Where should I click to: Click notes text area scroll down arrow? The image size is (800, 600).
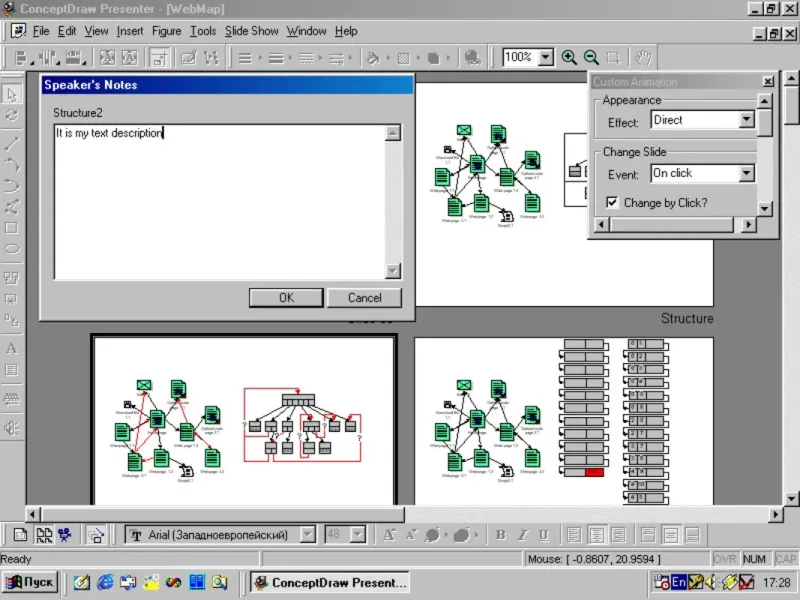(x=393, y=270)
